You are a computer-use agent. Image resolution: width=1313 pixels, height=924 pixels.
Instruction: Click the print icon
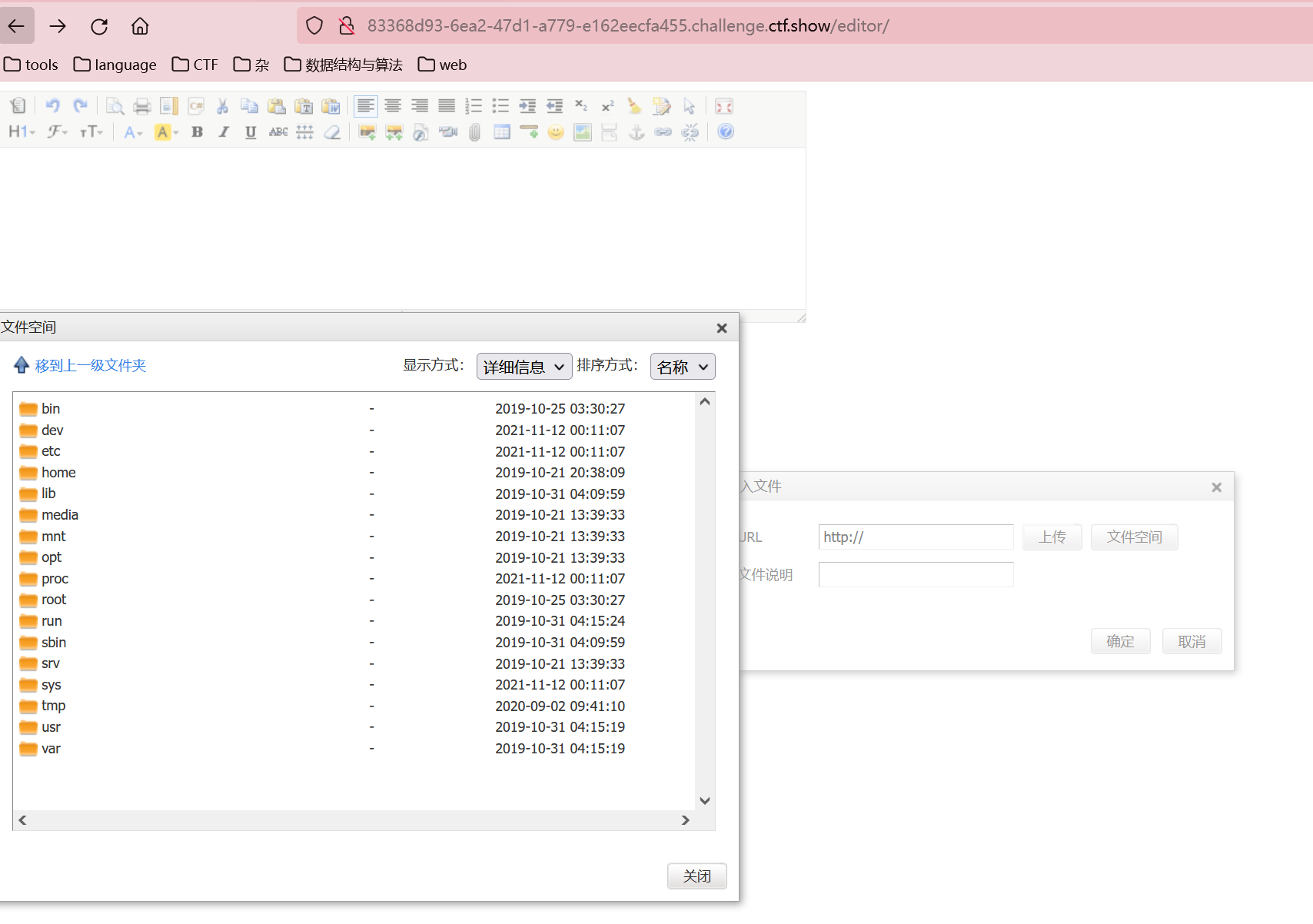tap(142, 106)
